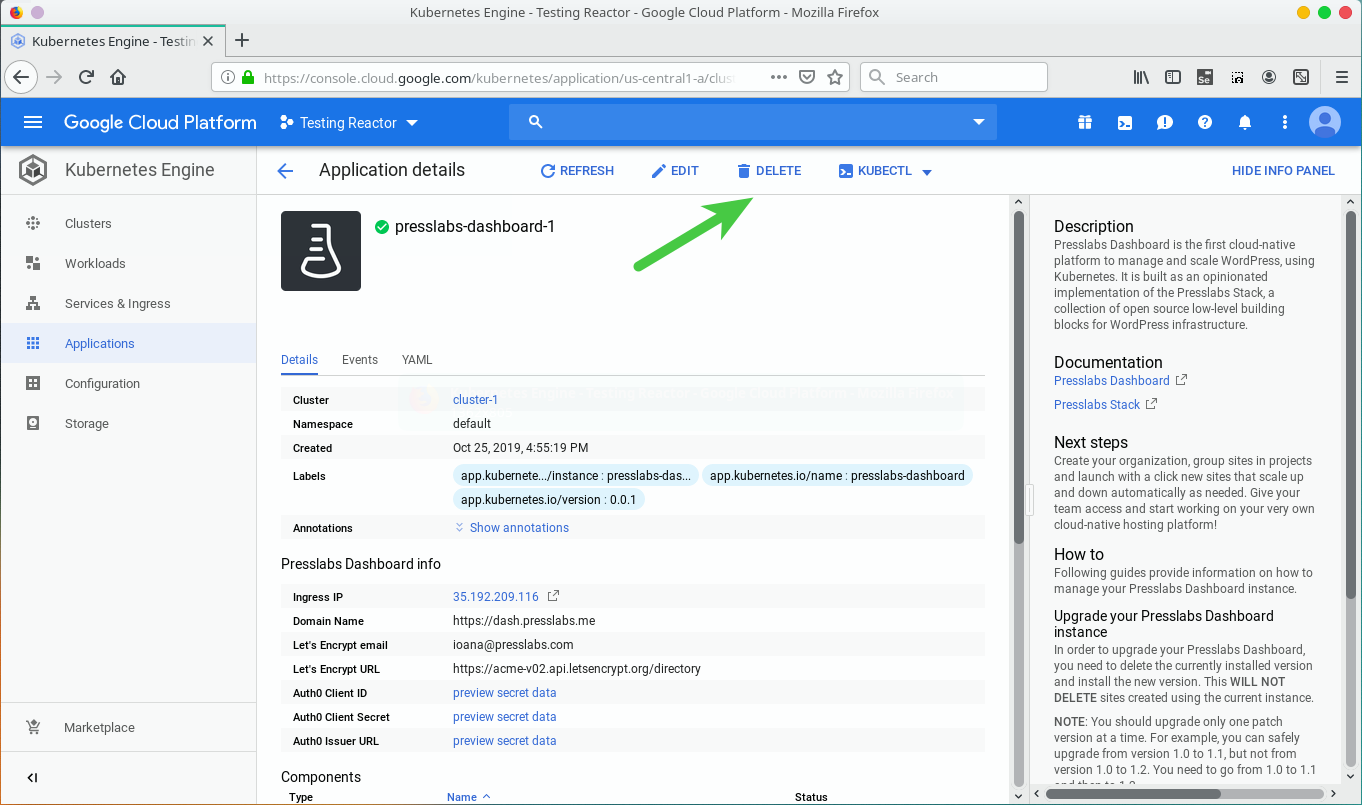
Task: Expand the KUBECTL dropdown arrow
Action: pos(927,172)
